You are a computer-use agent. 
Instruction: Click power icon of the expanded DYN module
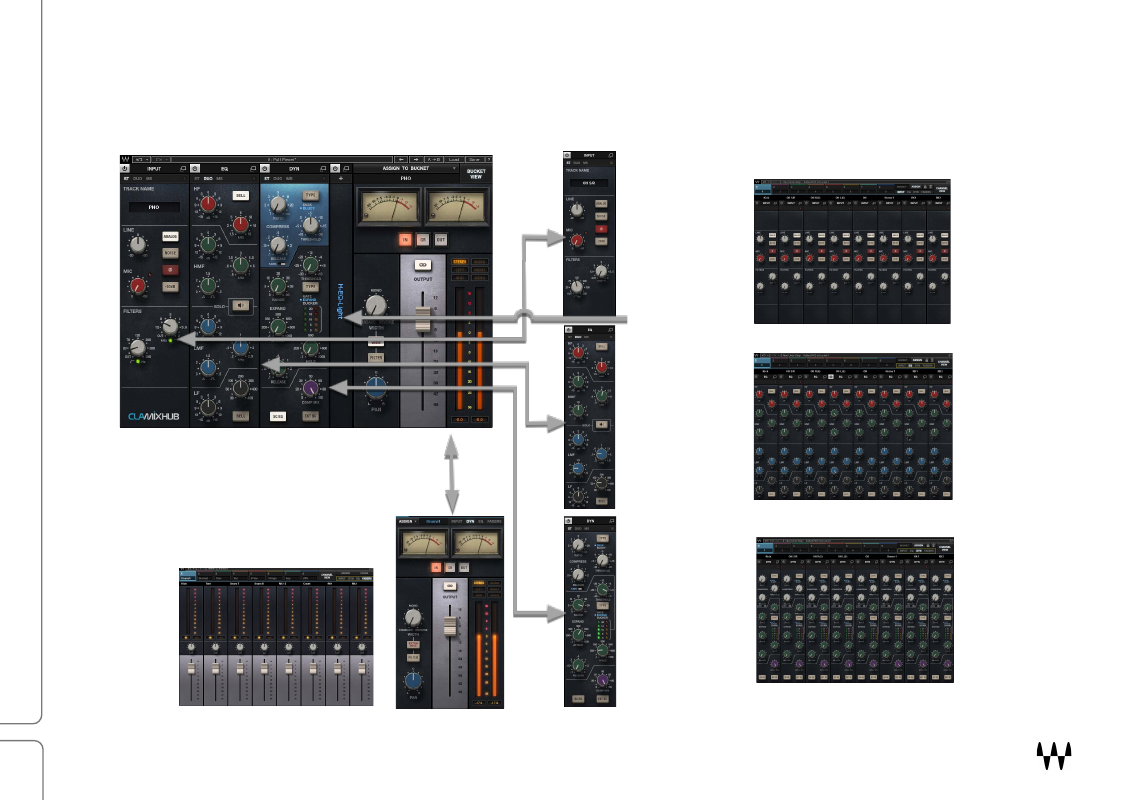pos(568,521)
